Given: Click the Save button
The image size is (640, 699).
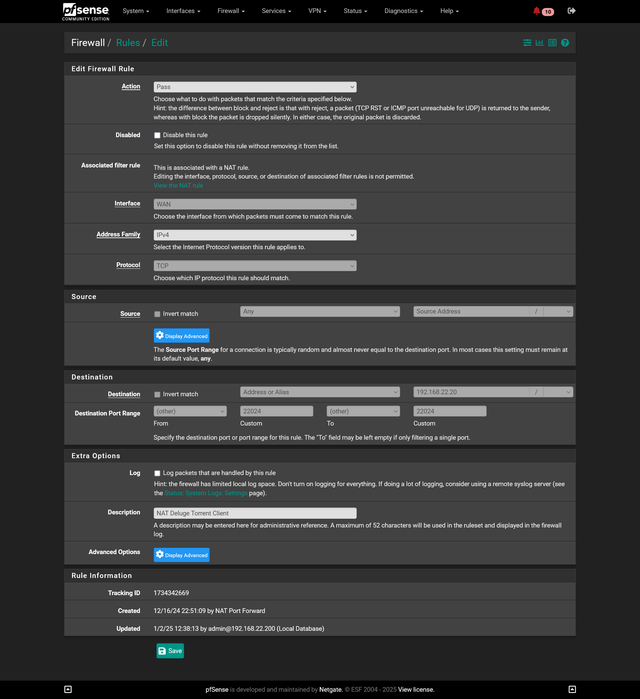Looking at the screenshot, I should [170, 651].
